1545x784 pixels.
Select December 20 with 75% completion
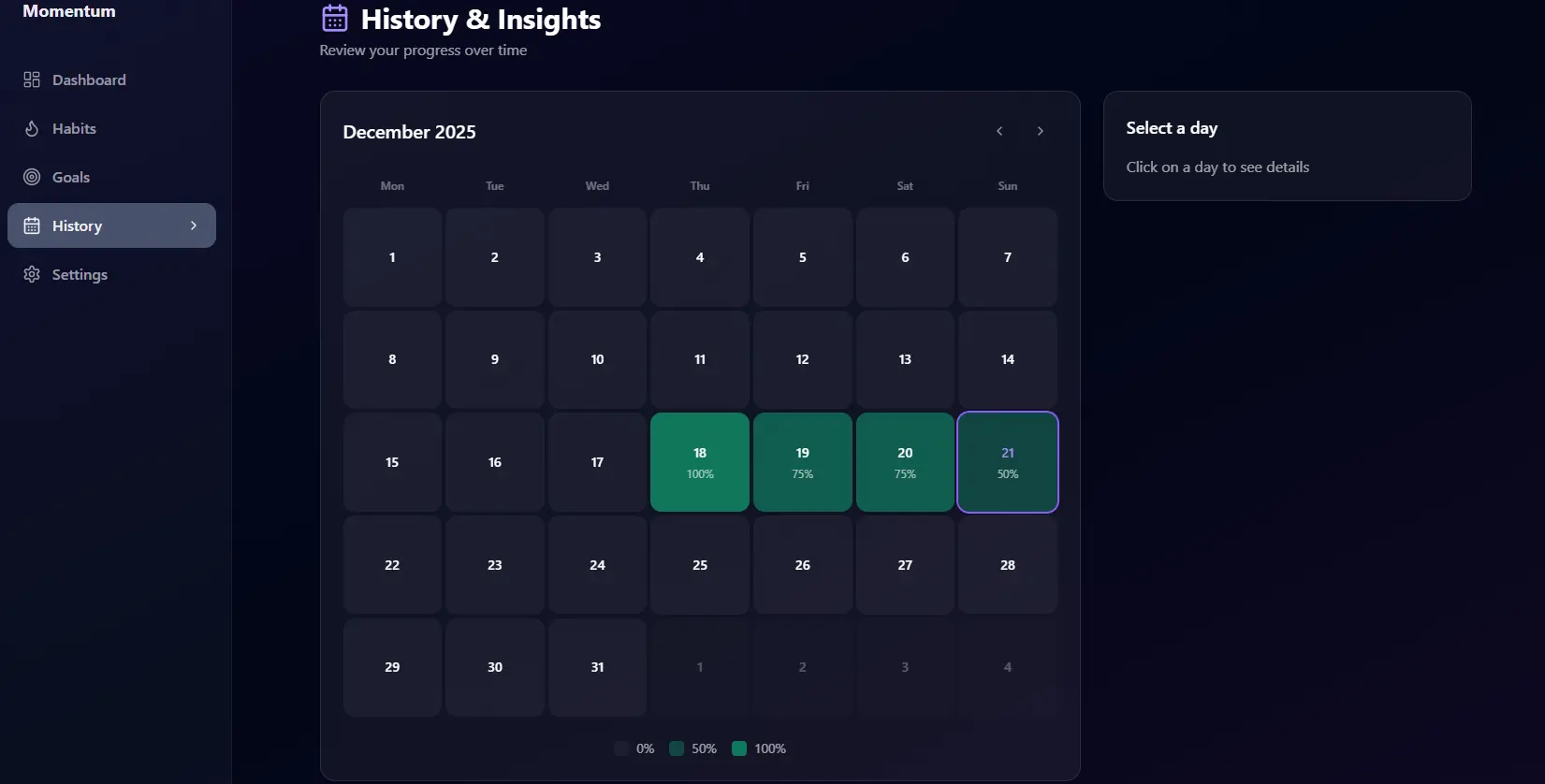pos(905,462)
